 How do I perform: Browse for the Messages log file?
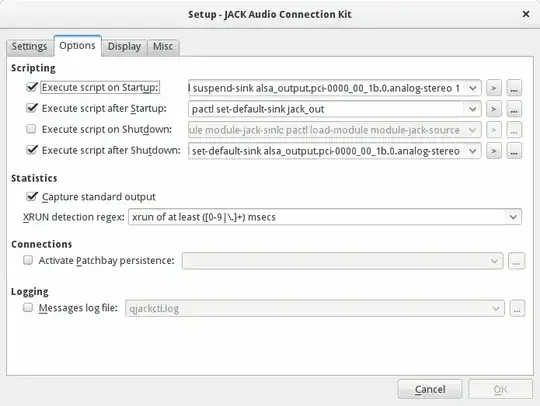click(x=517, y=308)
